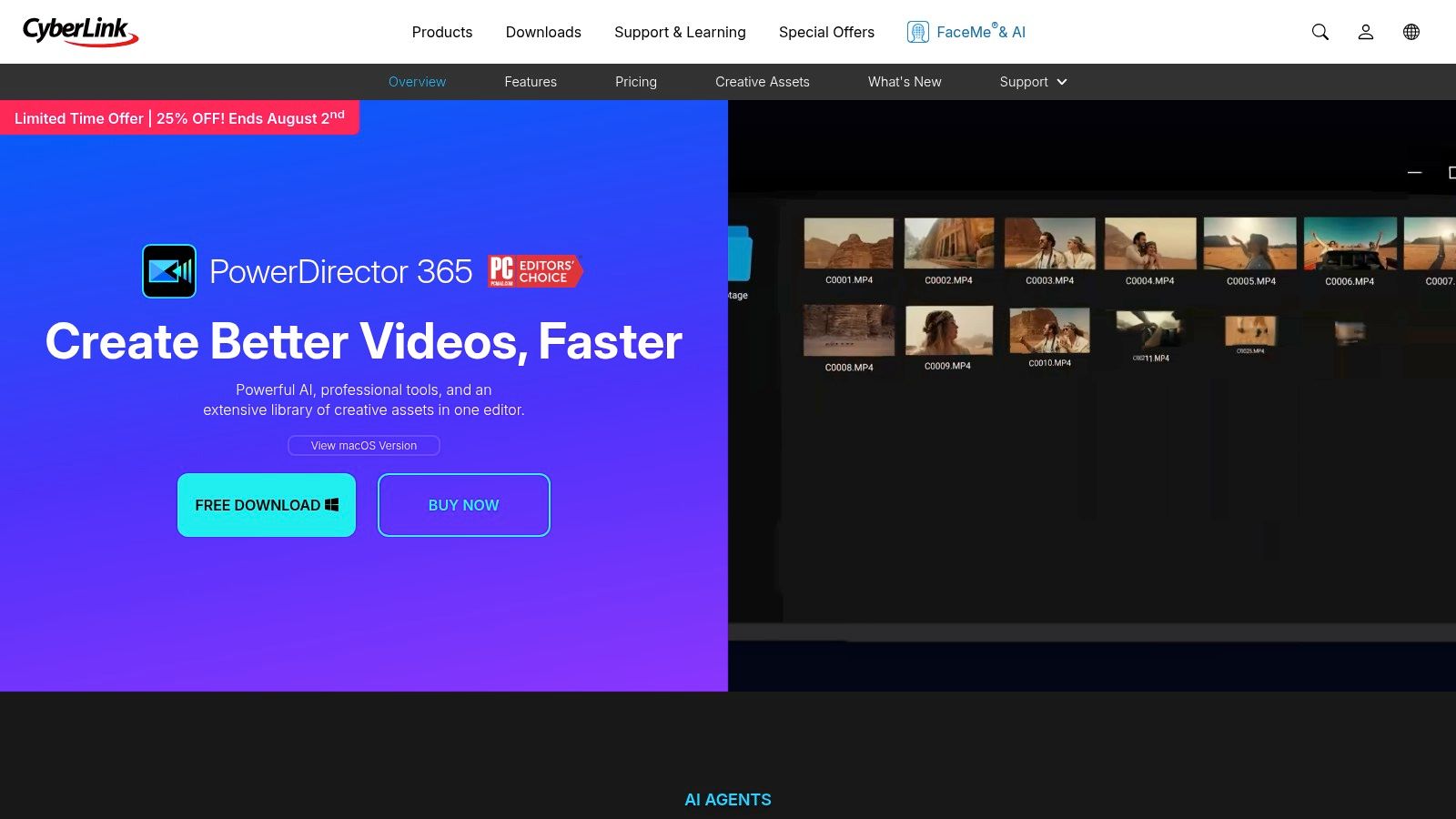Open the Support & Learning menu
Screen dimensions: 1456x819
point(680,32)
